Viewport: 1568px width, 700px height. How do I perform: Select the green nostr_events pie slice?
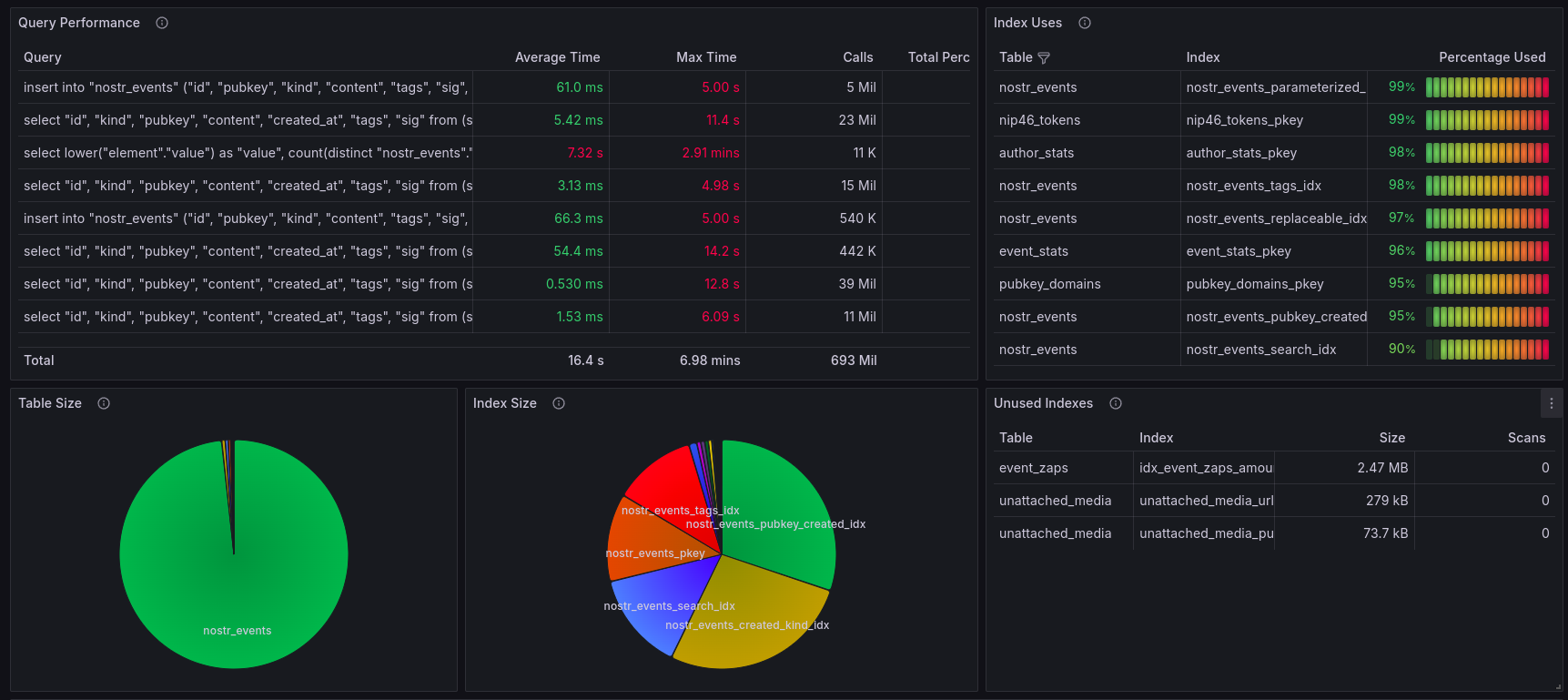[234, 583]
